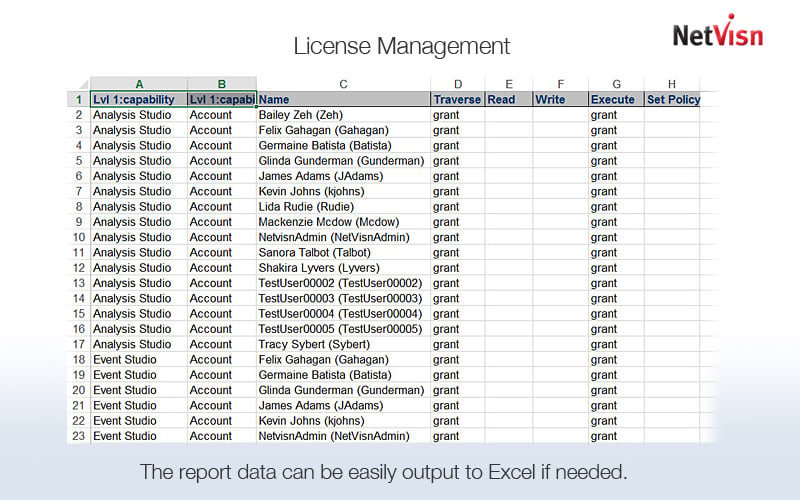Select row 17 header number
The height and width of the screenshot is (500, 800).
tap(77, 344)
